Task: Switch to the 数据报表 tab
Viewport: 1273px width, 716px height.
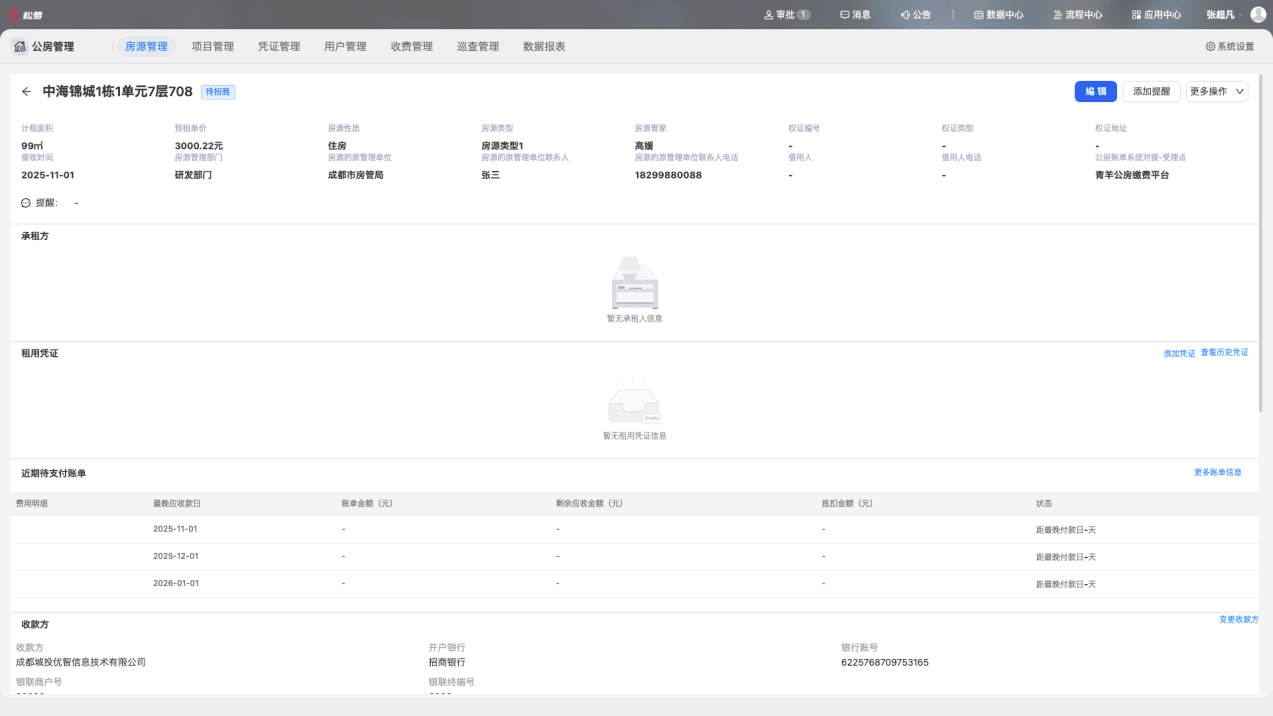Action: click(544, 46)
